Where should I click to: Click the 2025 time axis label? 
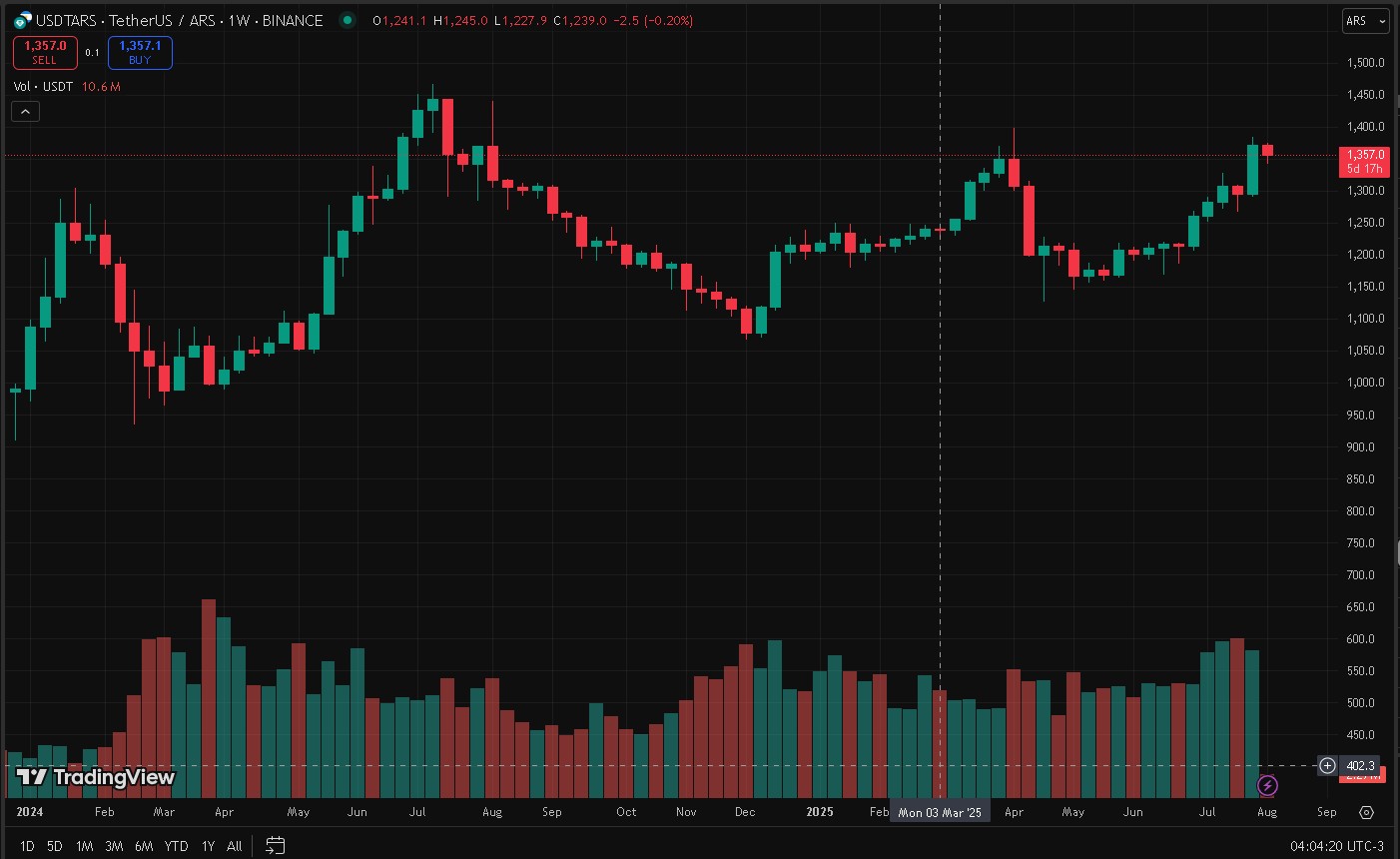(x=820, y=812)
